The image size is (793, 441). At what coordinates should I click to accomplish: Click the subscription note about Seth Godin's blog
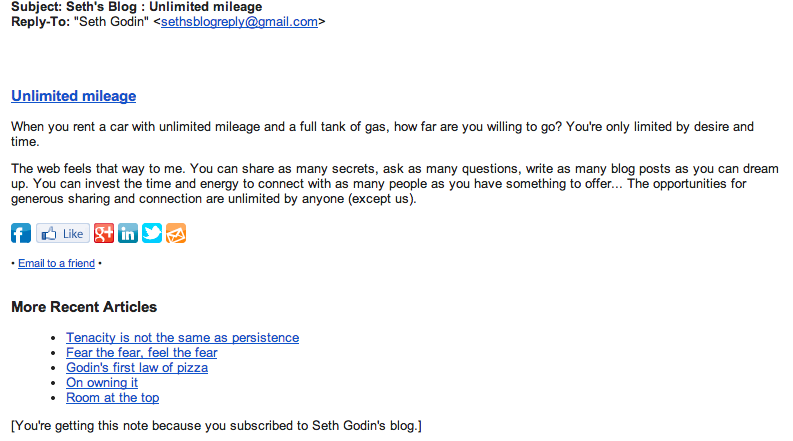(x=216, y=426)
